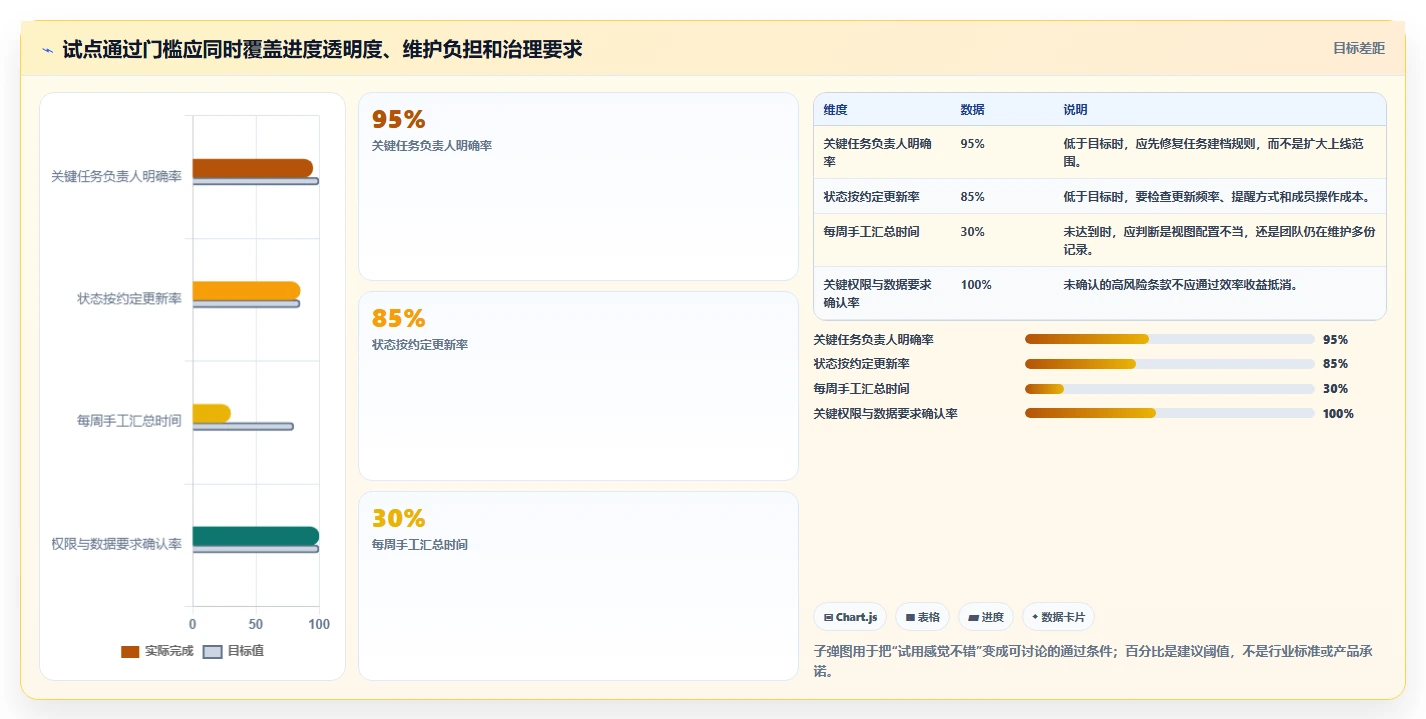Click the green actual bar for 权限与数据要求确认率
The height and width of the screenshot is (719, 1426).
click(x=256, y=536)
